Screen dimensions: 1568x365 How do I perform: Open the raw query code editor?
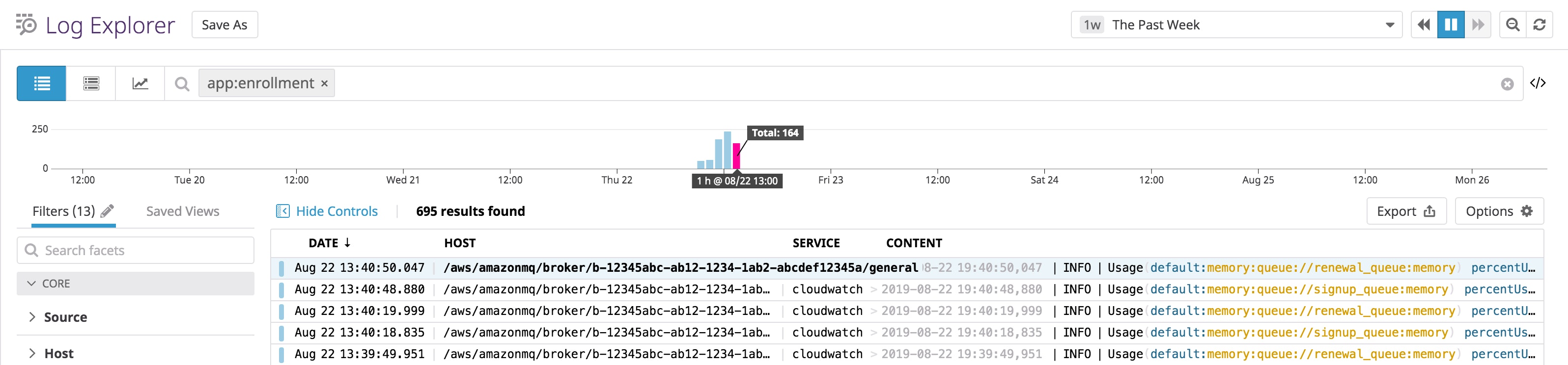(x=1538, y=83)
